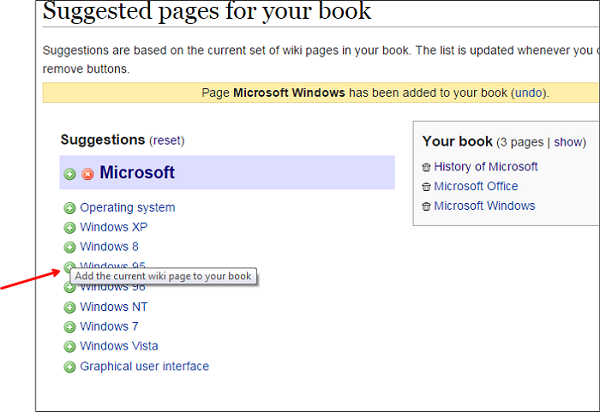
Task: Open the Windows Vista suggestion link
Action: coord(119,346)
